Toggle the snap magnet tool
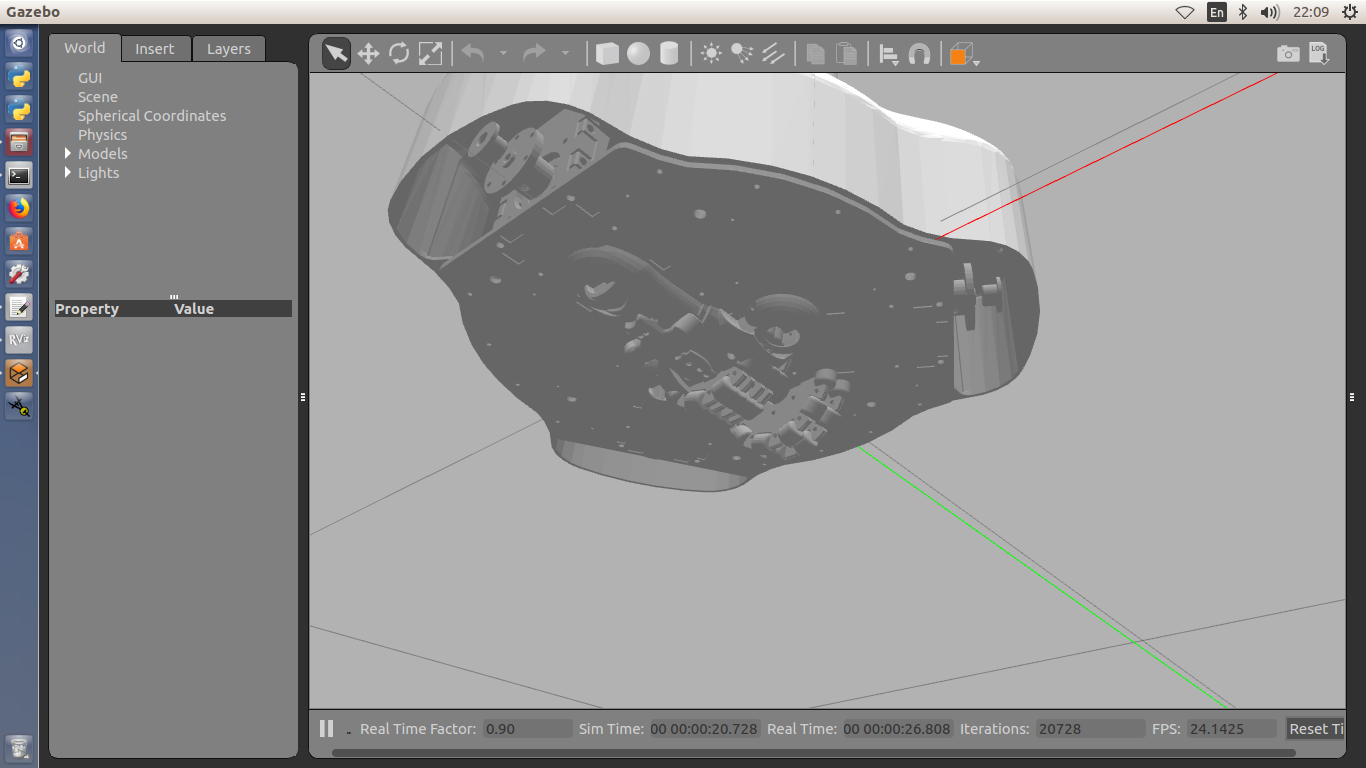Screen dimensions: 1366x768 [919, 54]
